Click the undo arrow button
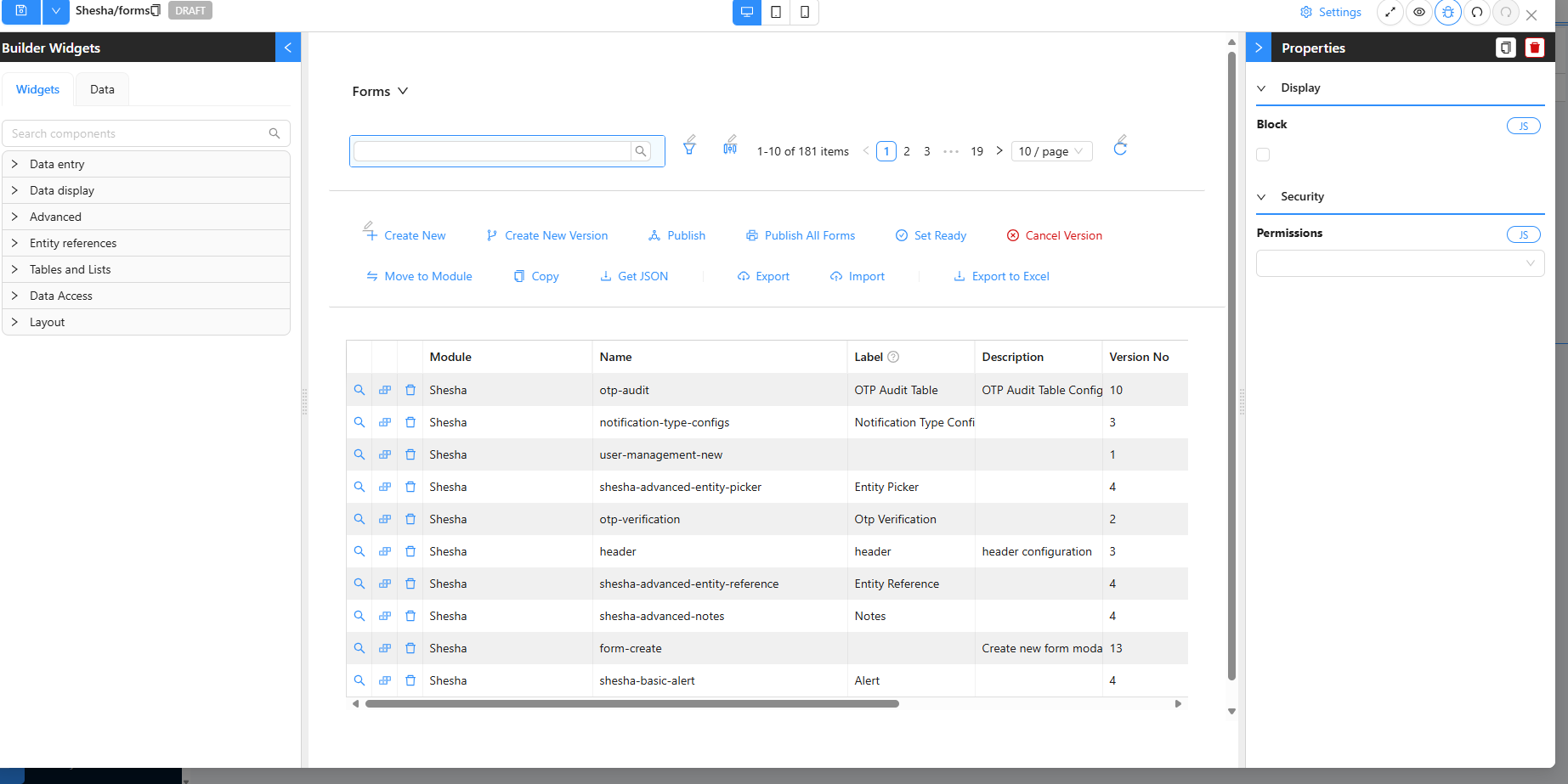Image resolution: width=1568 pixels, height=784 pixels. 1477,13
